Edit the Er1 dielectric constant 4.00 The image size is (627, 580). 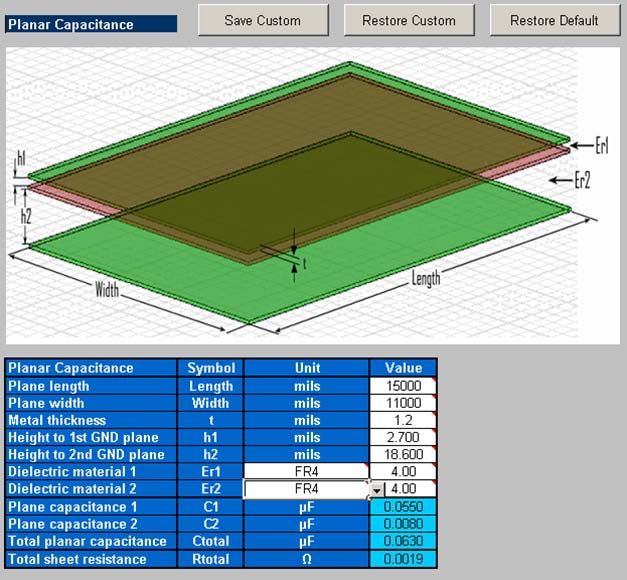pyautogui.click(x=403, y=471)
